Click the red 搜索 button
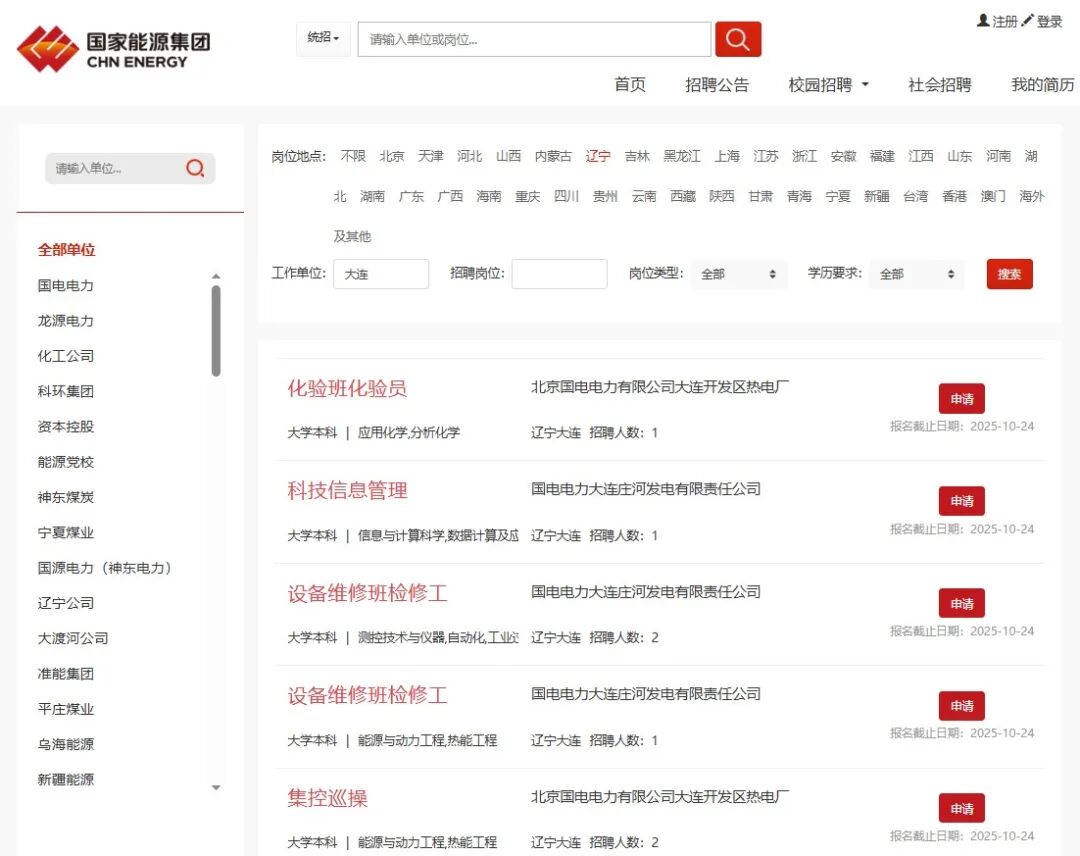The width and height of the screenshot is (1080, 856). tap(1009, 273)
